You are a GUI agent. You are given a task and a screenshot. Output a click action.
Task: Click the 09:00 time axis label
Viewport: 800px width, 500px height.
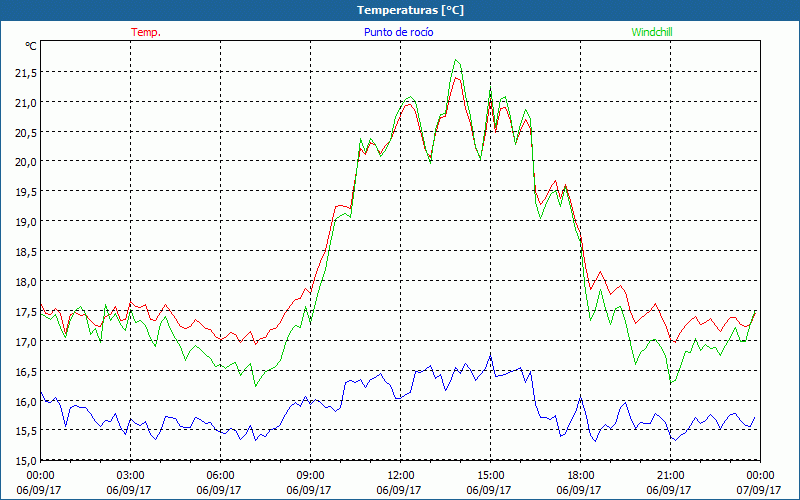tap(311, 475)
